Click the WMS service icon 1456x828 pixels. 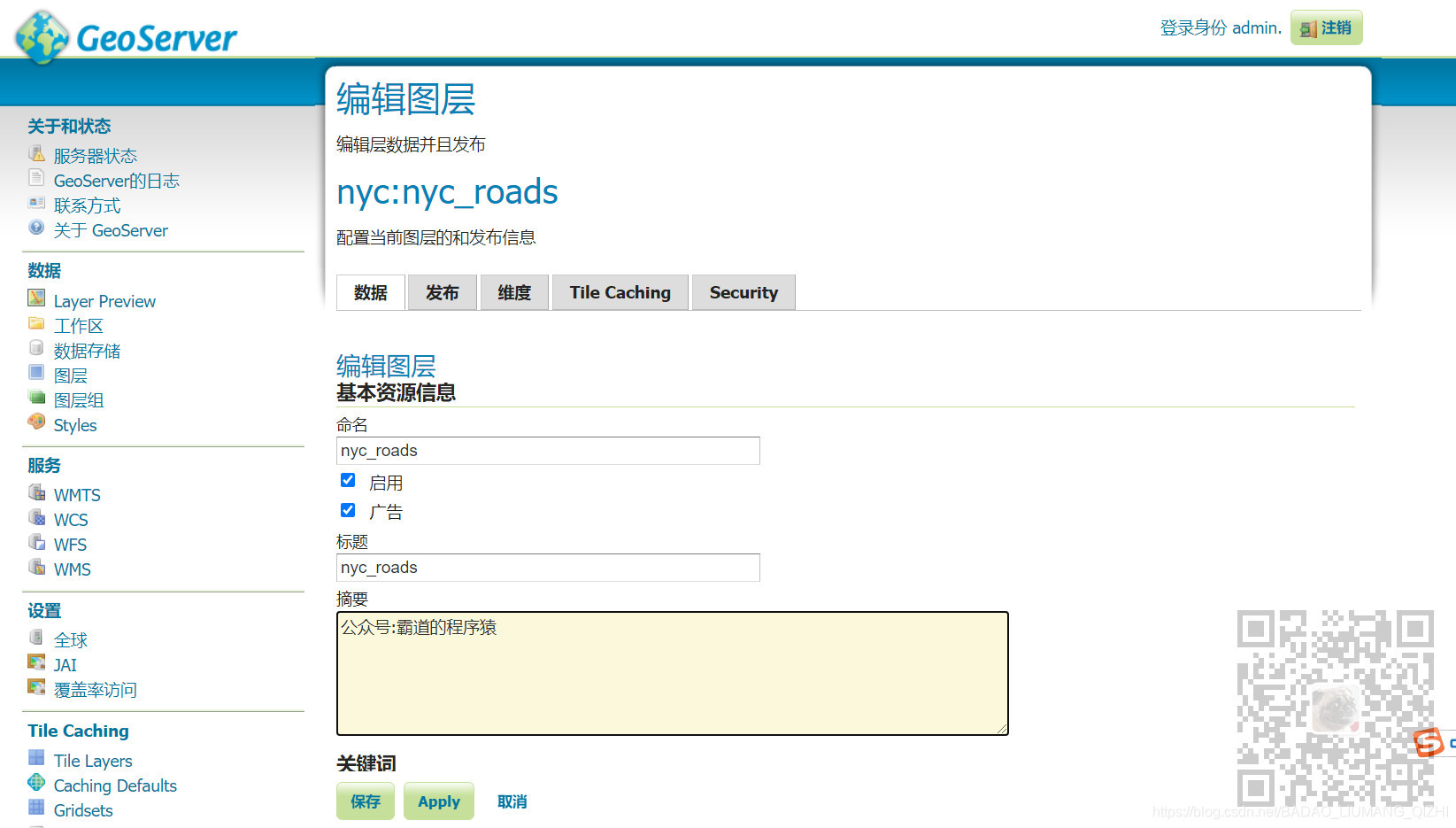pyautogui.click(x=36, y=567)
